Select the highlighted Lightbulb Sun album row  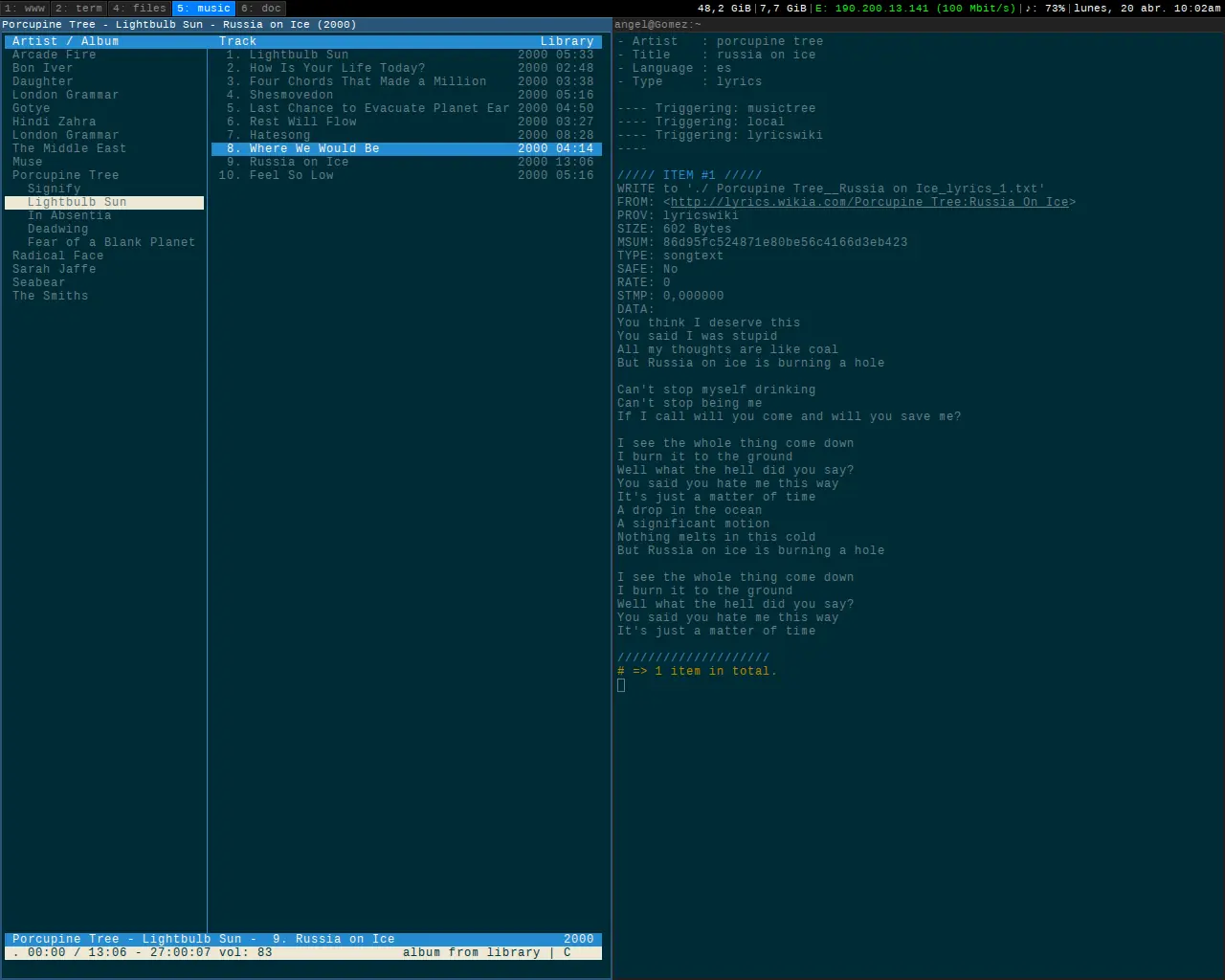coord(104,202)
